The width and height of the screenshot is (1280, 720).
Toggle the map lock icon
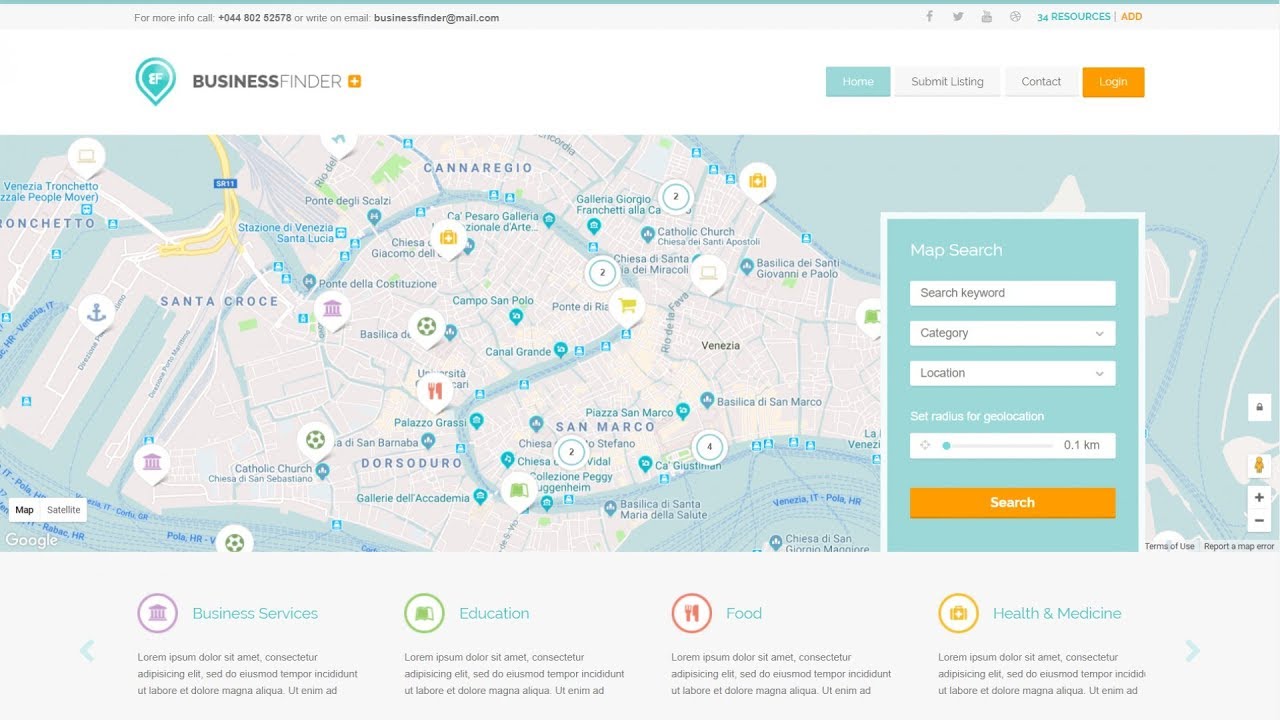1259,407
